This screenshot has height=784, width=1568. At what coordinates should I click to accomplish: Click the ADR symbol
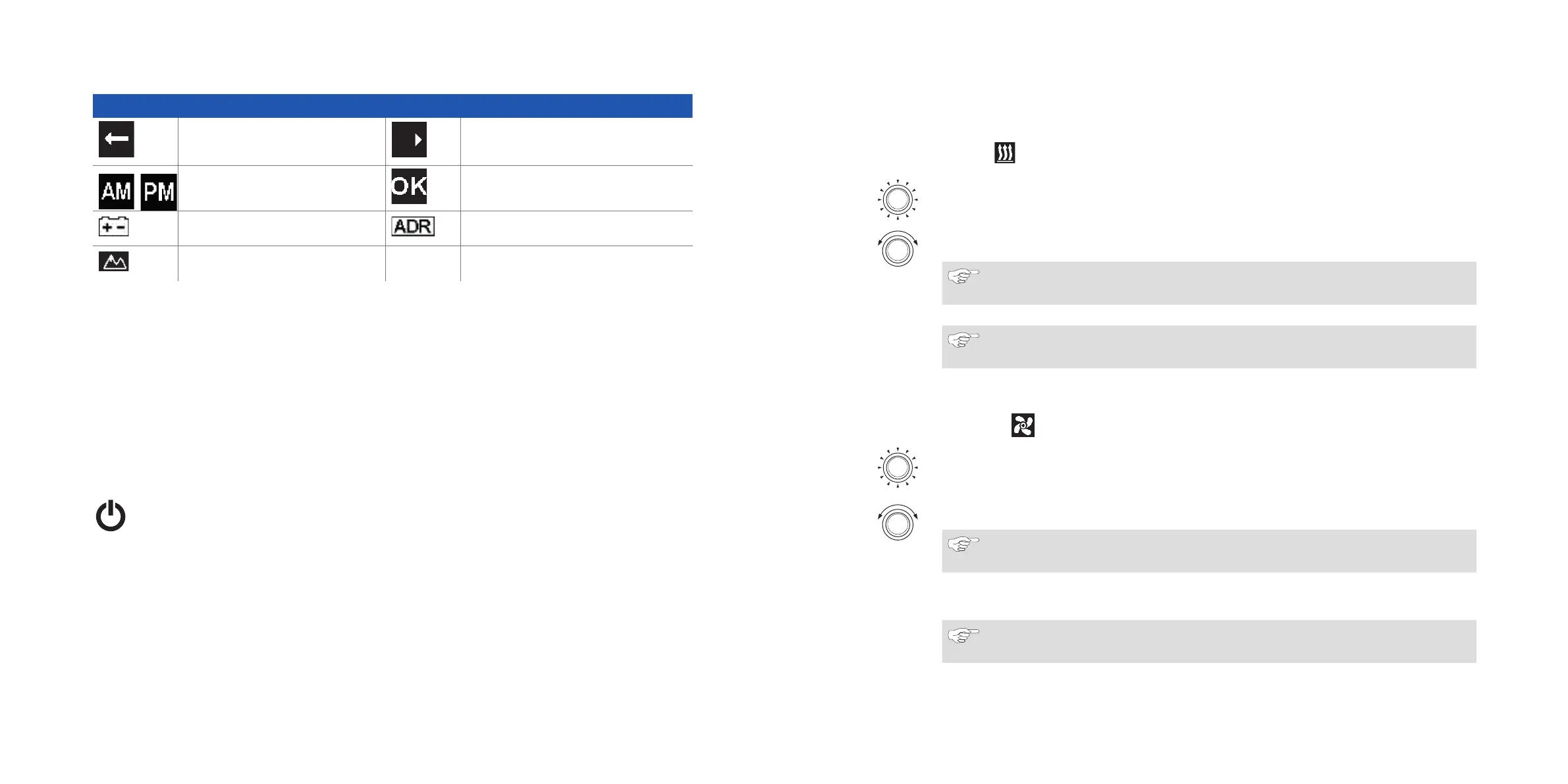[413, 226]
